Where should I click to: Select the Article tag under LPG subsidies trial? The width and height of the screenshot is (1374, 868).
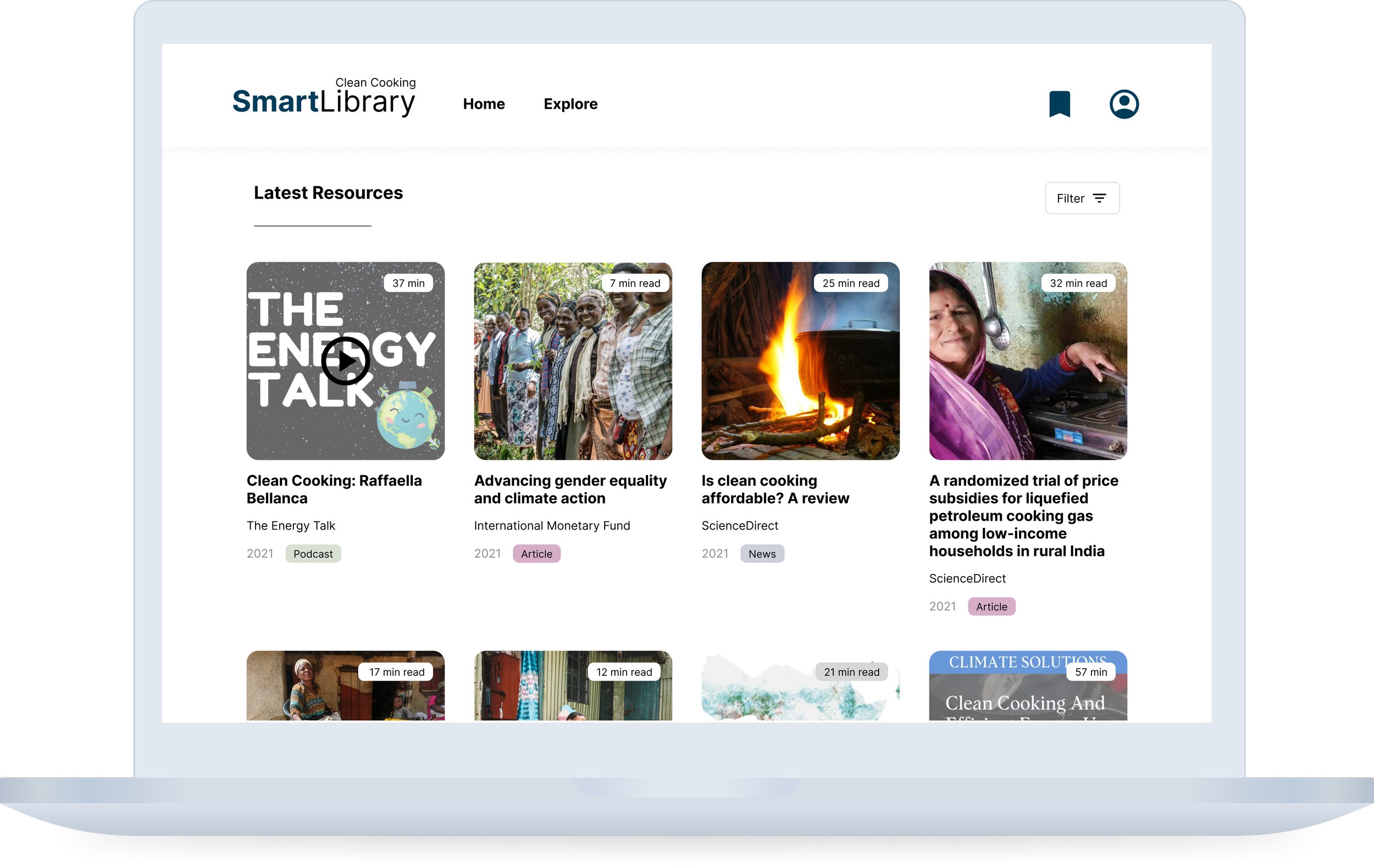tap(991, 607)
